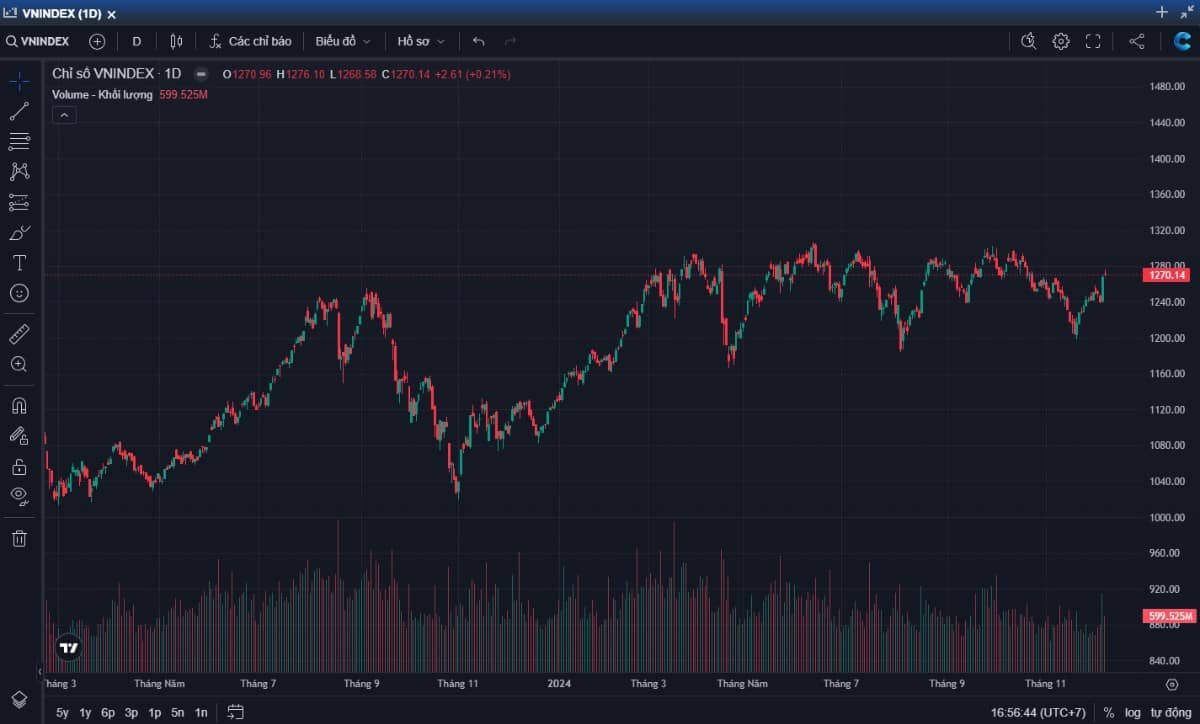Open the D interval dropdown
The height and width of the screenshot is (724, 1200).
(137, 41)
